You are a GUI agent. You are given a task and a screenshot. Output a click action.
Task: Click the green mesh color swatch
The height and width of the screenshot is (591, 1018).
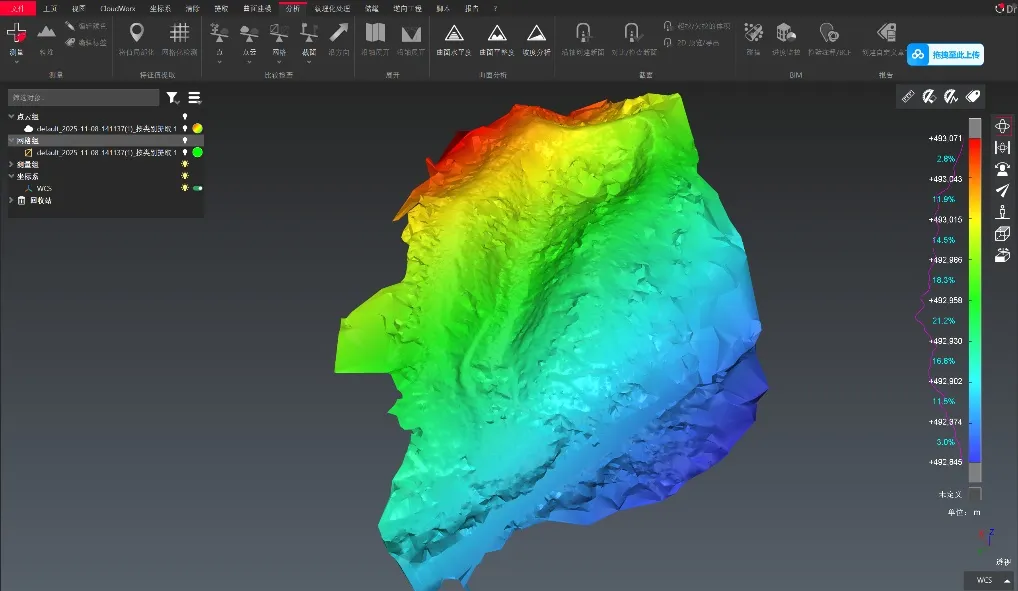tap(197, 153)
